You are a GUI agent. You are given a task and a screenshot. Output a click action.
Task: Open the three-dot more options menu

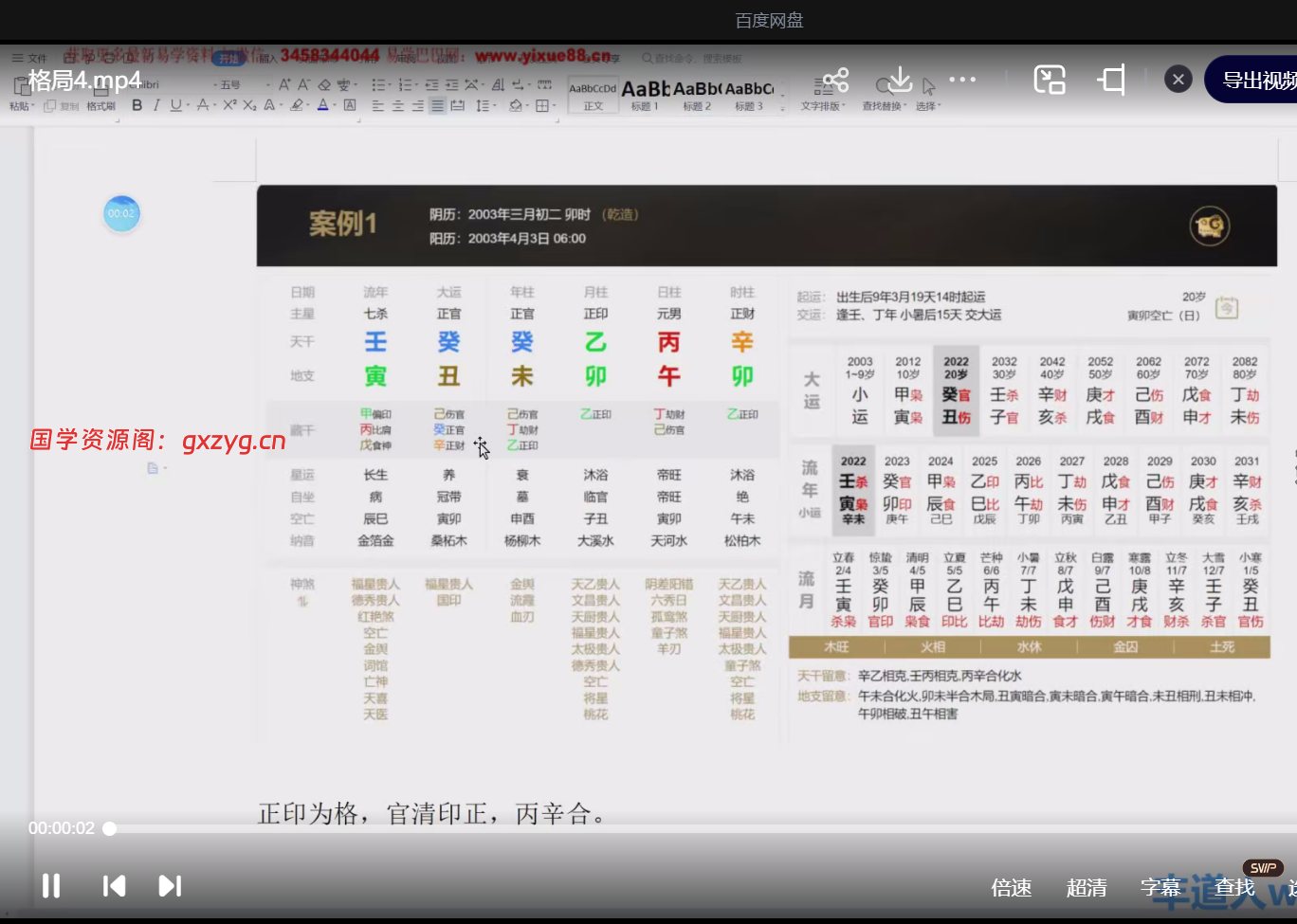[x=962, y=80]
